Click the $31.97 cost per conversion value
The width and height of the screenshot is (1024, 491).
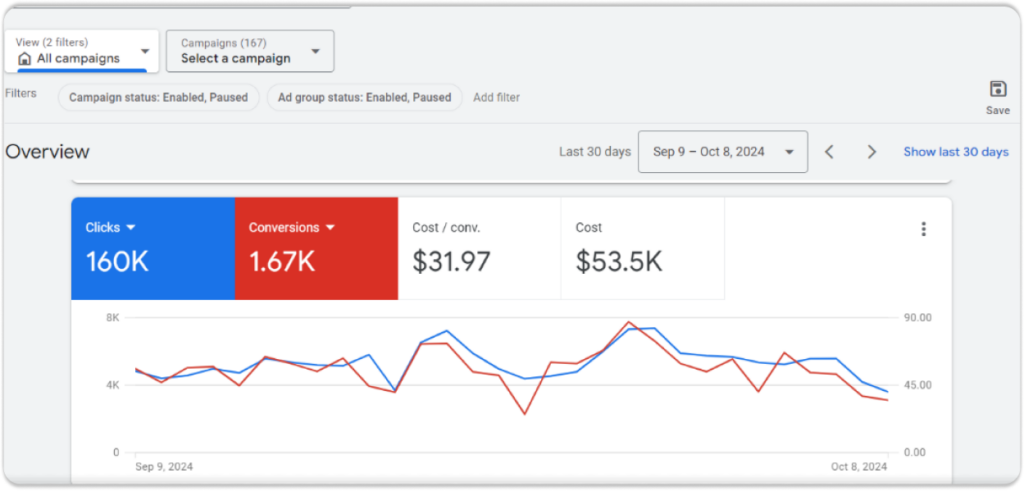[451, 262]
